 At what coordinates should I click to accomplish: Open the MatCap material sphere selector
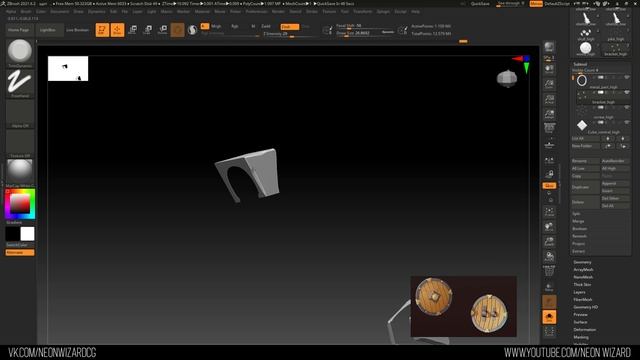(20, 173)
